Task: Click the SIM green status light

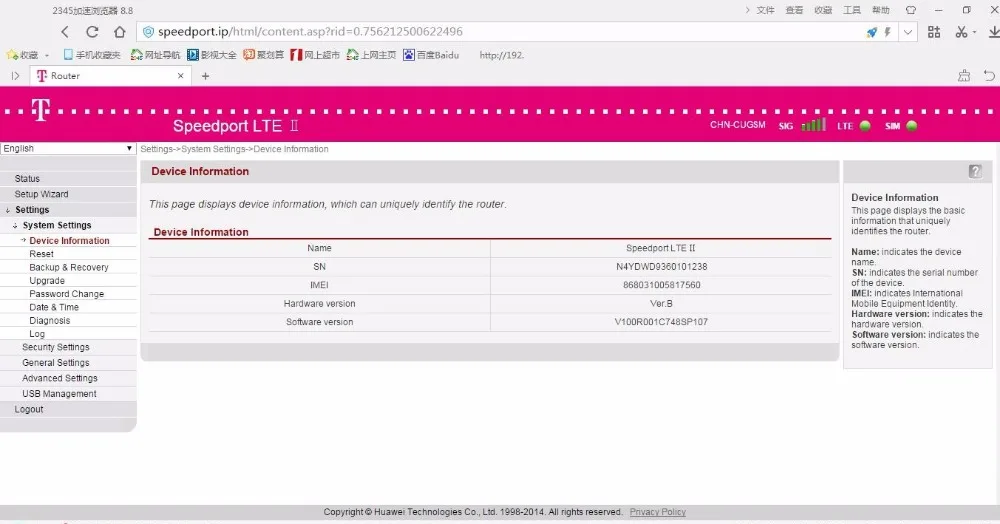Action: tap(912, 126)
